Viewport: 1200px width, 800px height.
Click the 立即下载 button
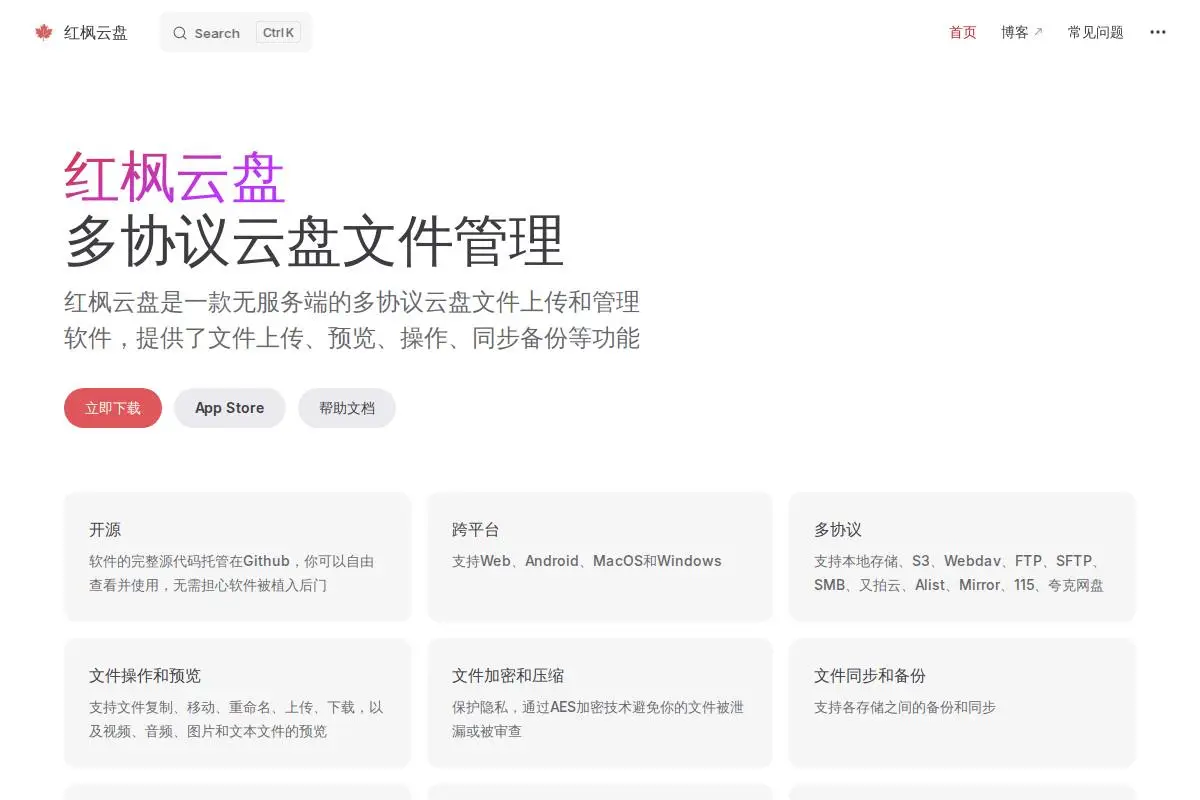pyautogui.click(x=113, y=408)
